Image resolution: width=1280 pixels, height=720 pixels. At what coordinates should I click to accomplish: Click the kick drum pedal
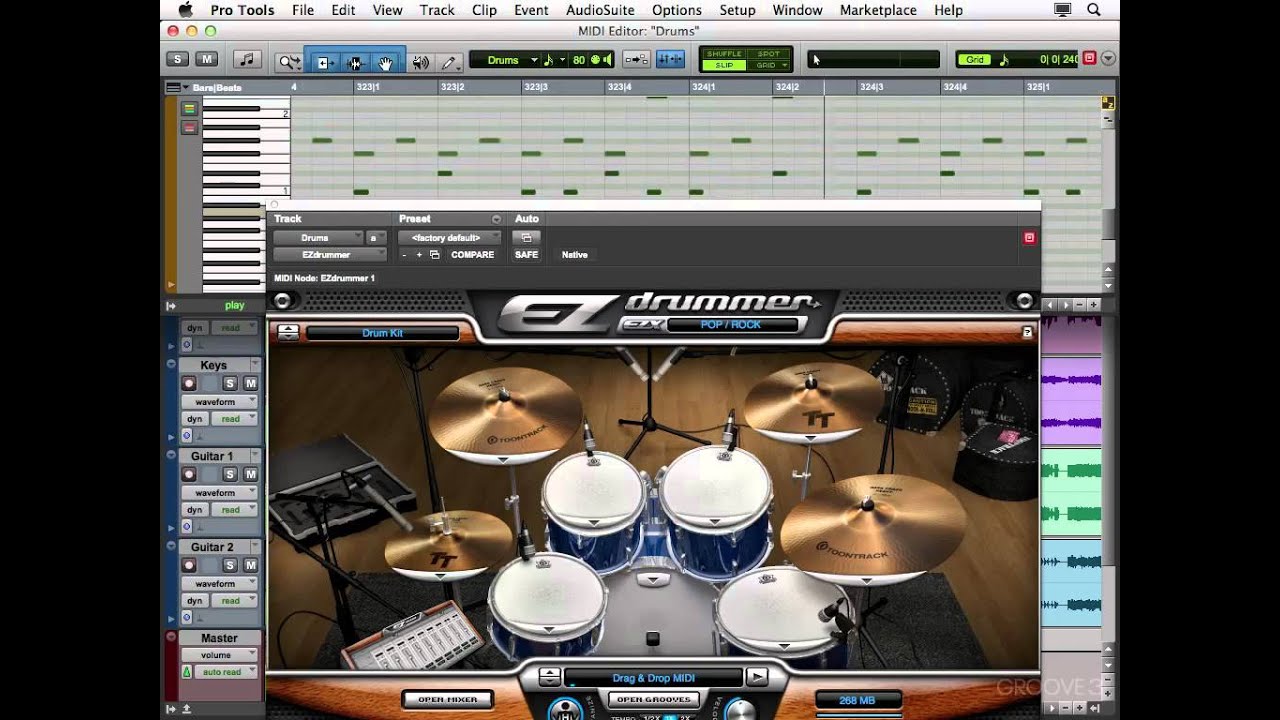[x=653, y=639]
